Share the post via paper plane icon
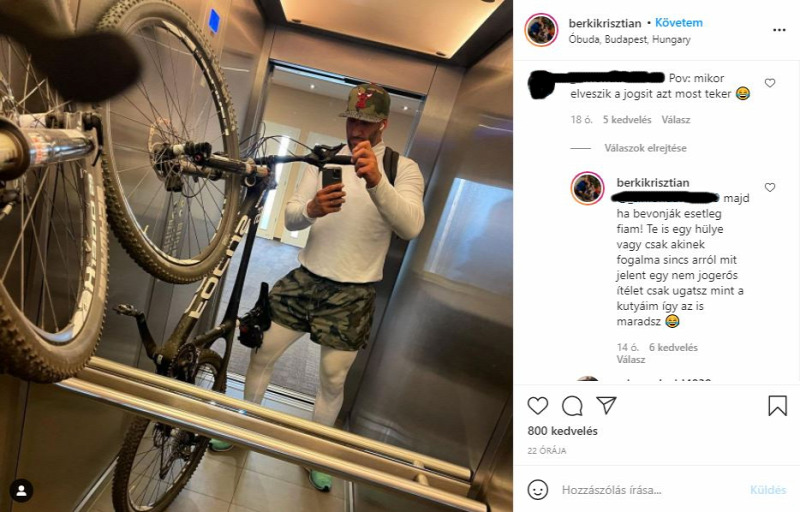Screen dimensions: 800x512 (x=607, y=405)
